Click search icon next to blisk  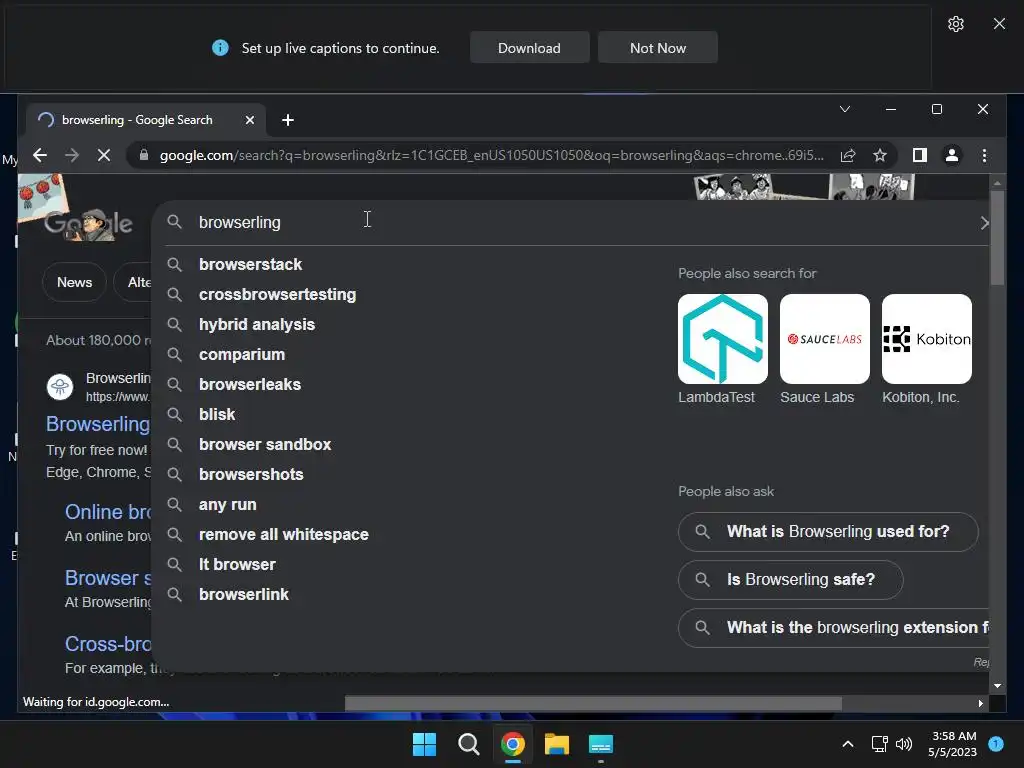[x=174, y=415]
